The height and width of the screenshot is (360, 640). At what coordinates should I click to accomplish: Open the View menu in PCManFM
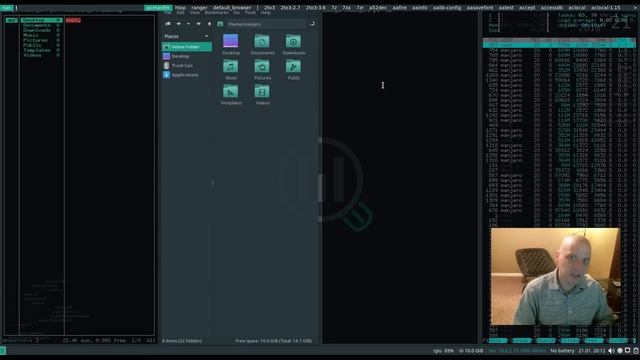(x=195, y=13)
